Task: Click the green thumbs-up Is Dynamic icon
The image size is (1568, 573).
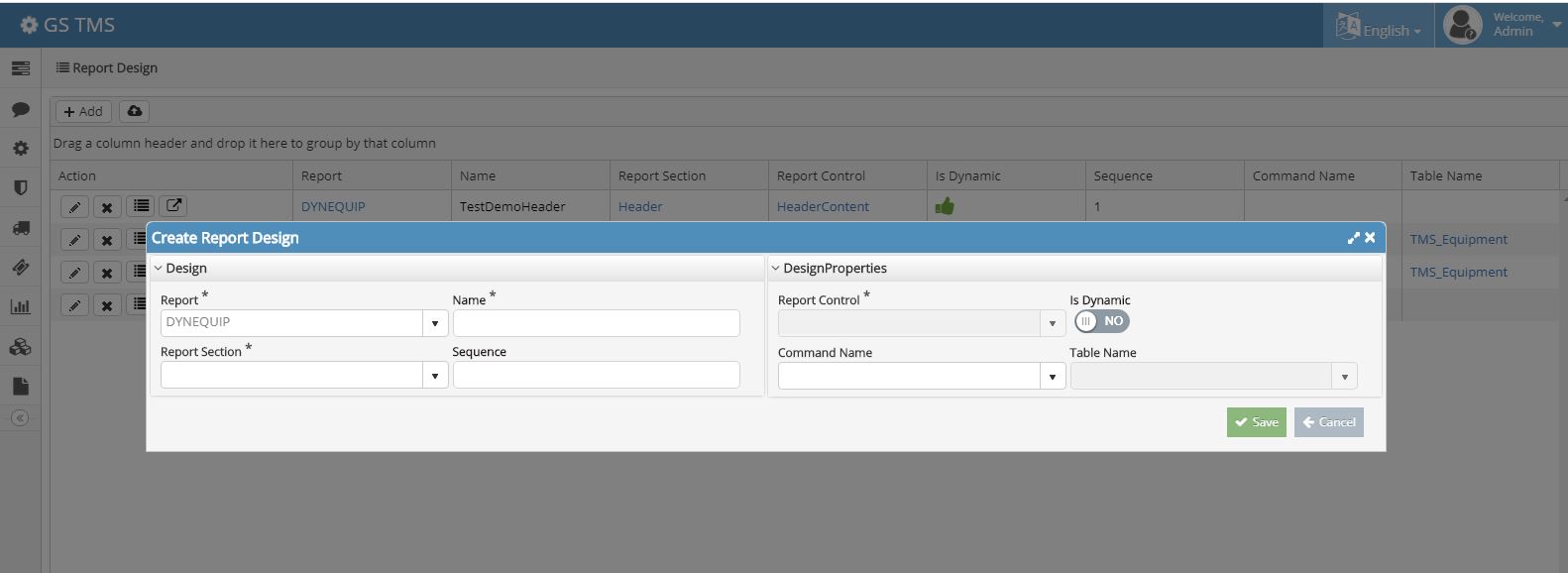Action: coord(945,206)
